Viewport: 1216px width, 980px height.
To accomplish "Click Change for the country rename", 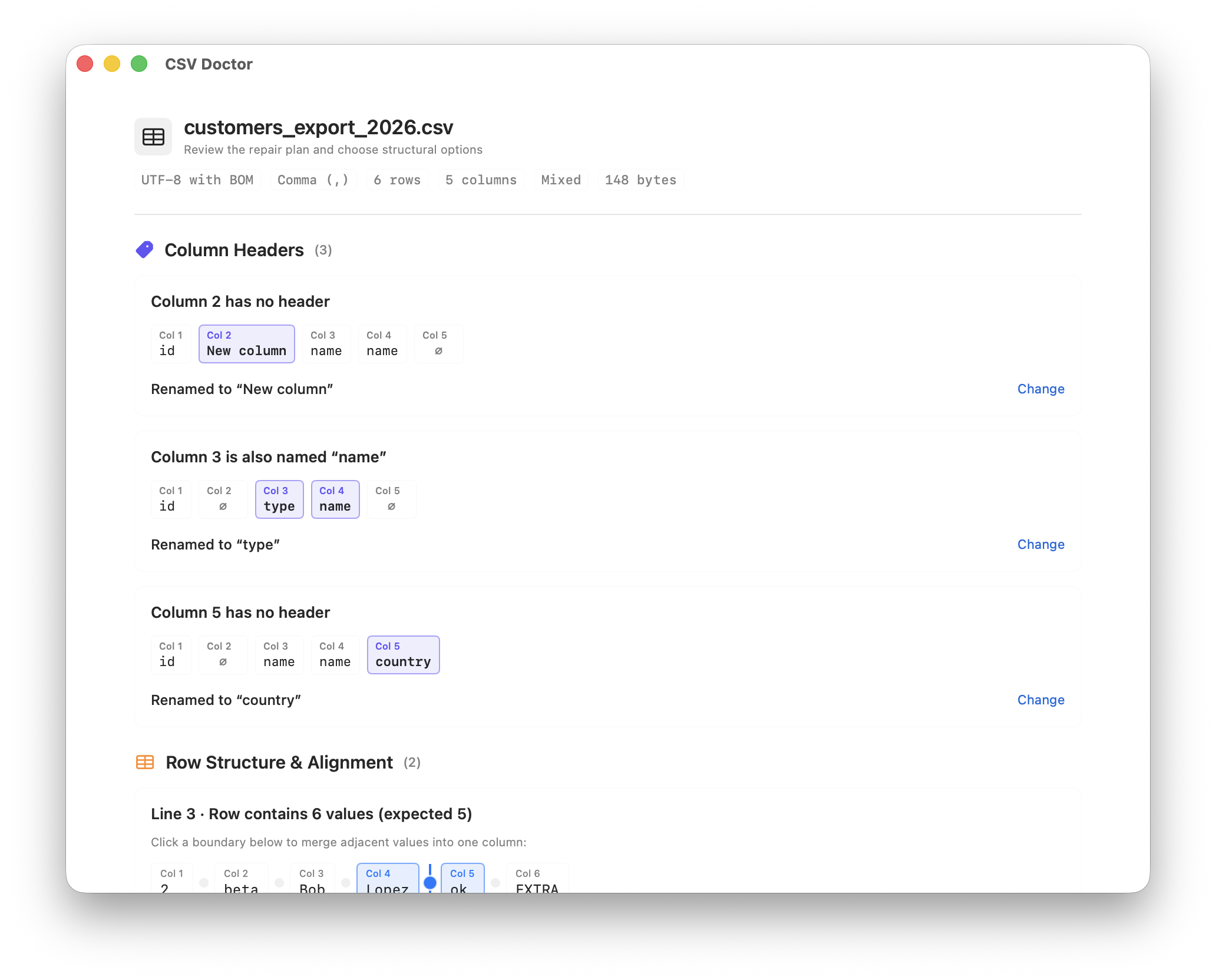I will (1040, 700).
